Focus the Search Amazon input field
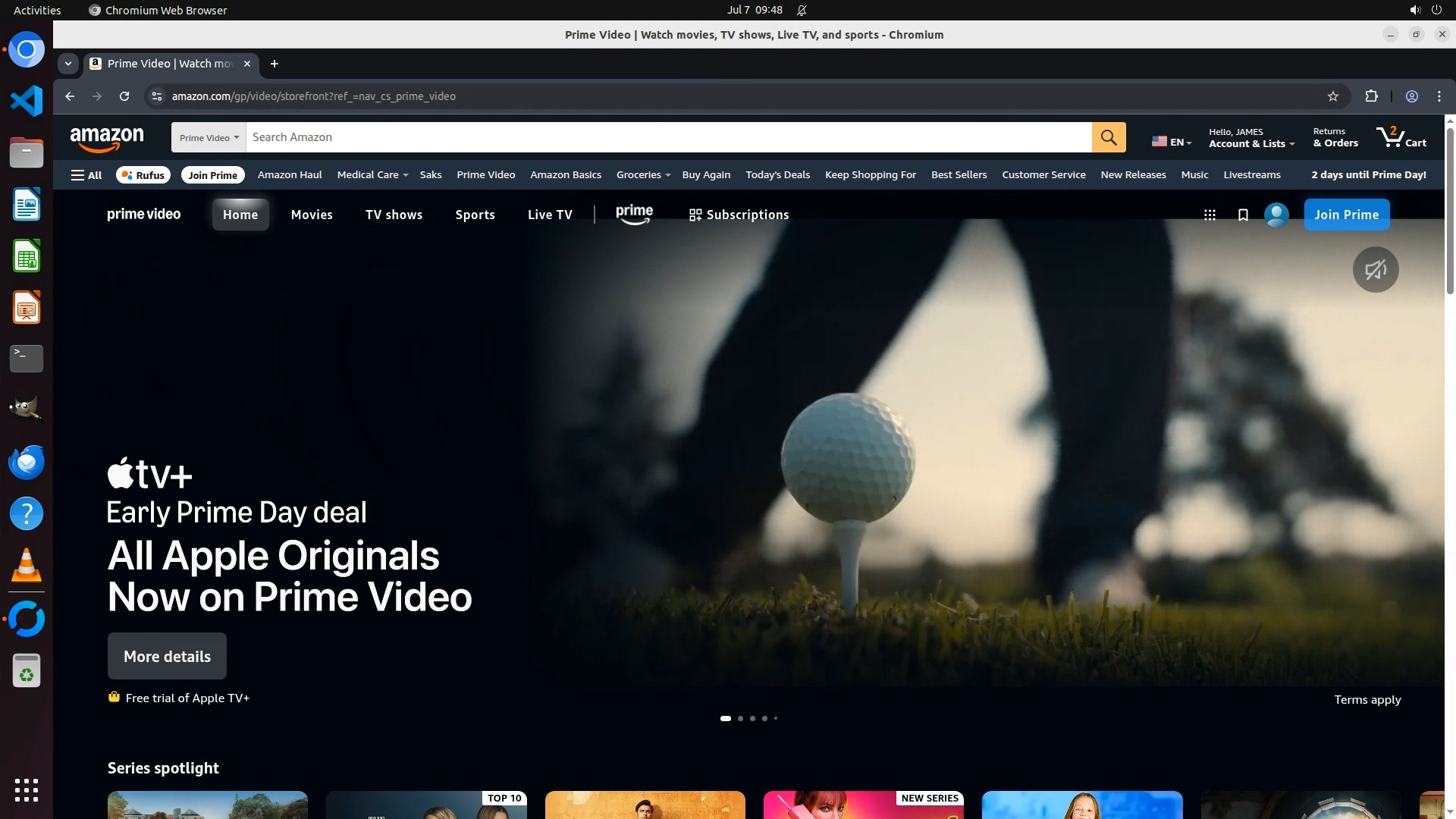 pyautogui.click(x=667, y=137)
